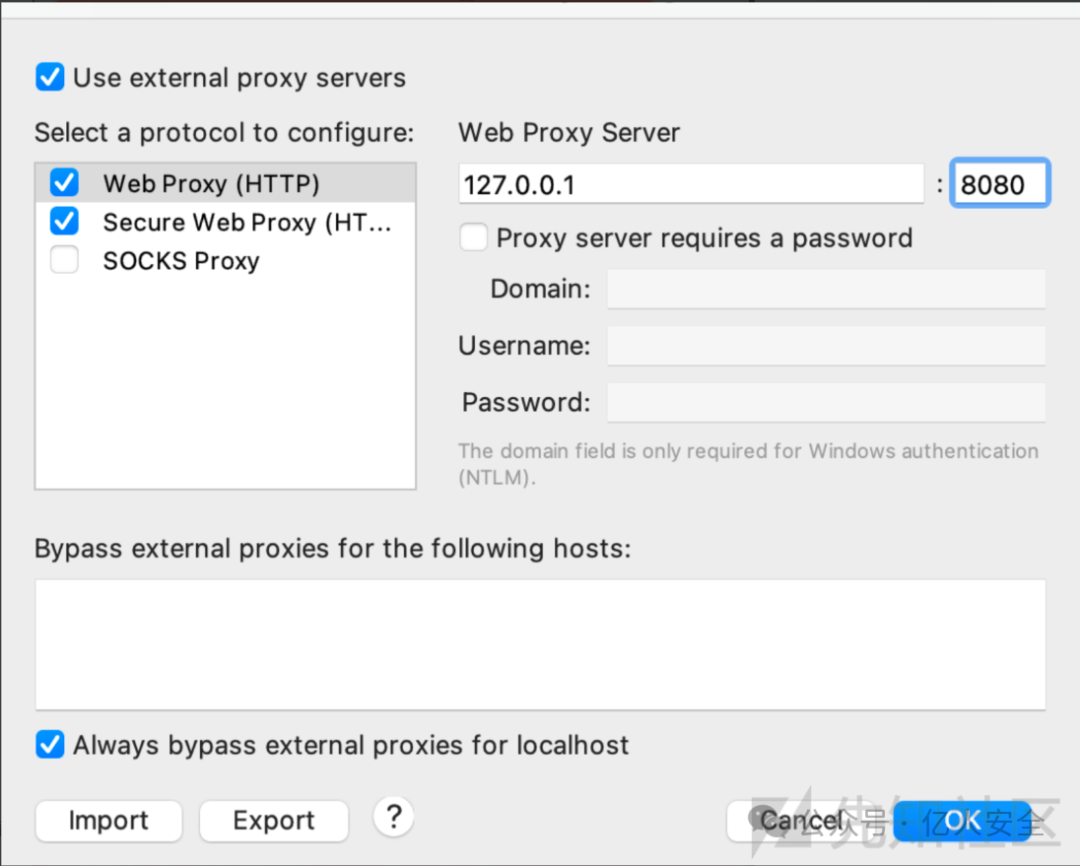Click the Domain input field
The width and height of the screenshot is (1080, 866).
826,289
